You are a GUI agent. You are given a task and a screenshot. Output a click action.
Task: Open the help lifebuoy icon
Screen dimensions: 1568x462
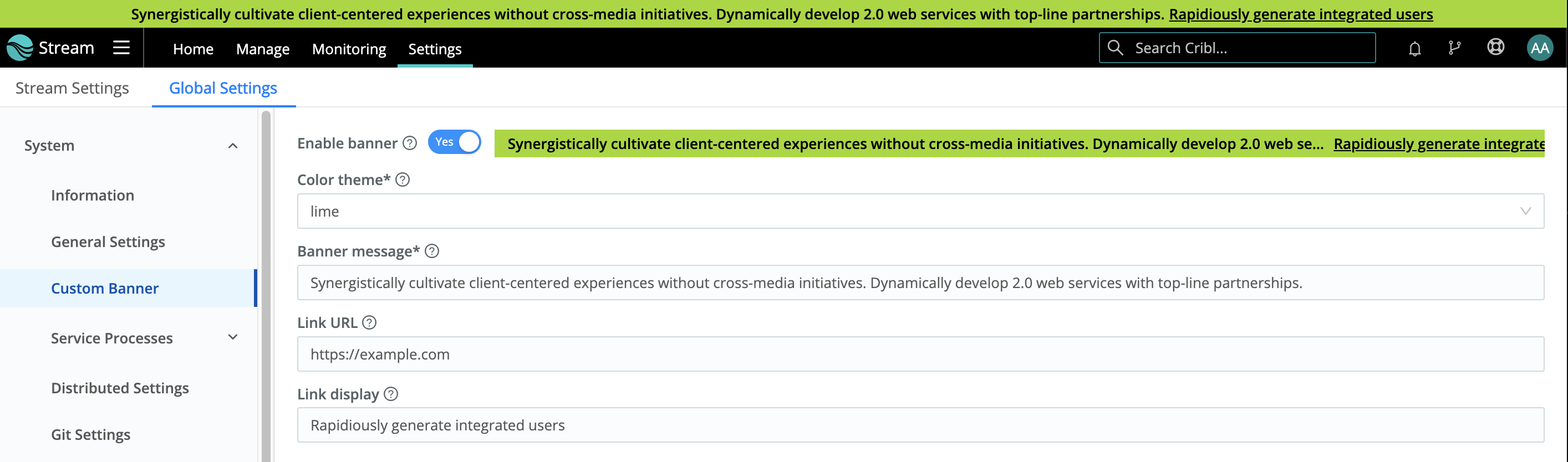tap(1495, 48)
